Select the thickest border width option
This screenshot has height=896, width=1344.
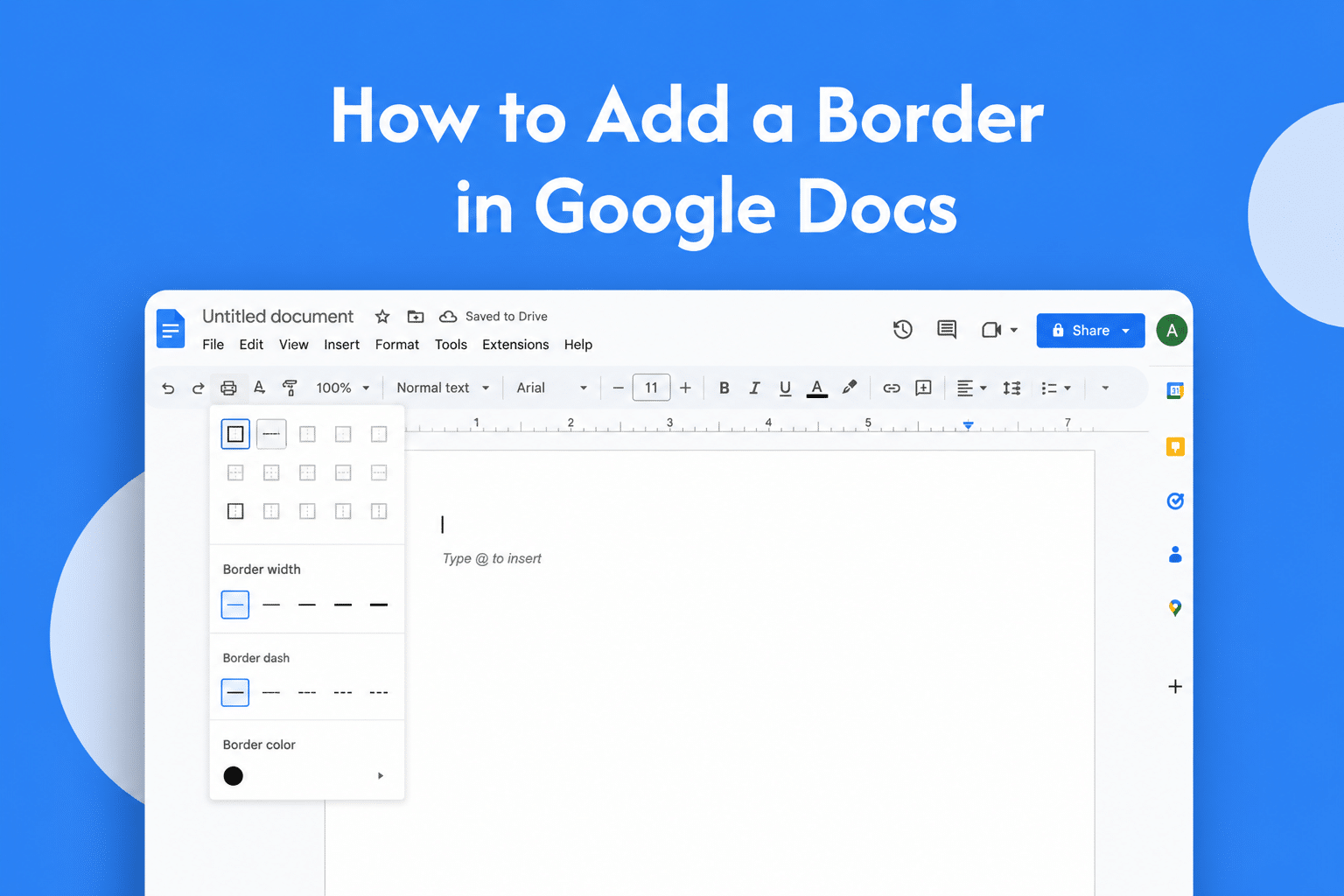pyautogui.click(x=379, y=605)
